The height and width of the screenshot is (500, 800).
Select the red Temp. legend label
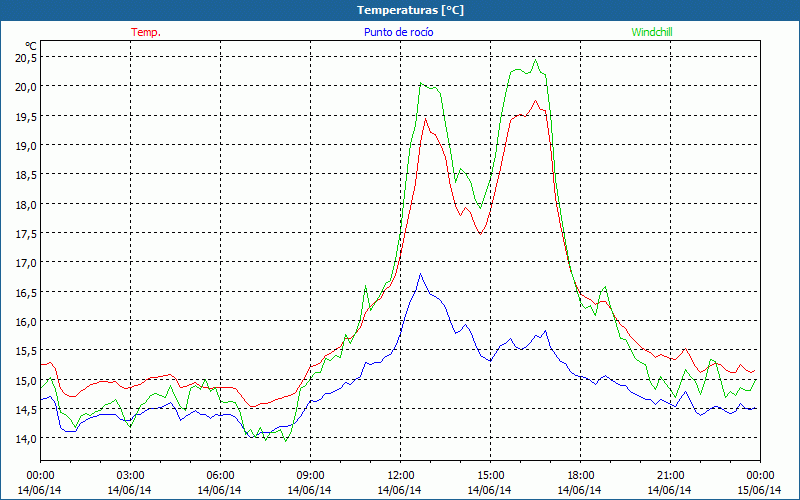click(x=146, y=32)
